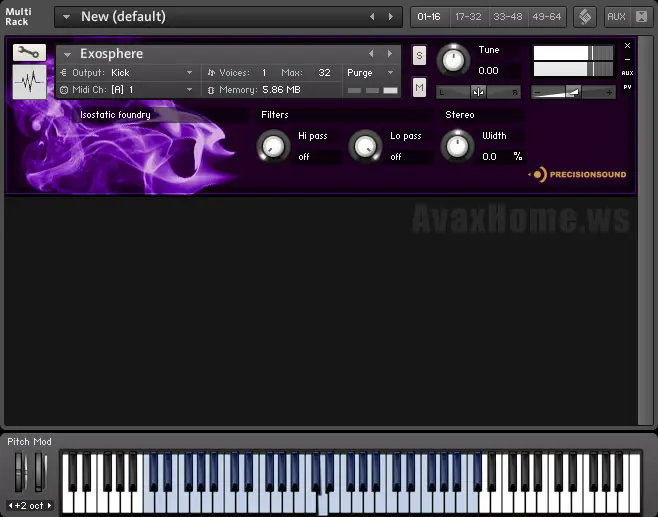The height and width of the screenshot is (517, 658).
Task: Click the output level meters
Action: point(573,61)
